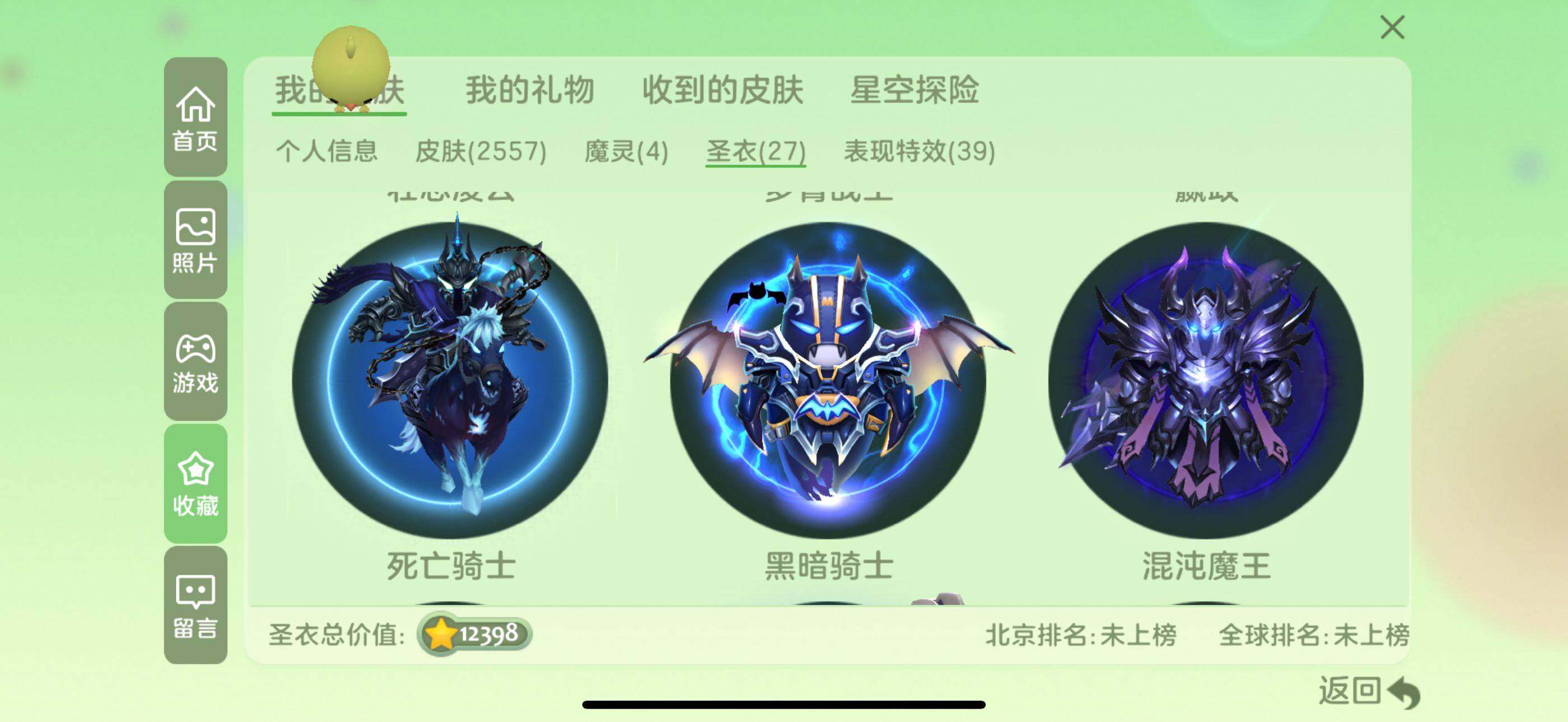
Task: Close the panel with the X
Action: tap(1392, 27)
